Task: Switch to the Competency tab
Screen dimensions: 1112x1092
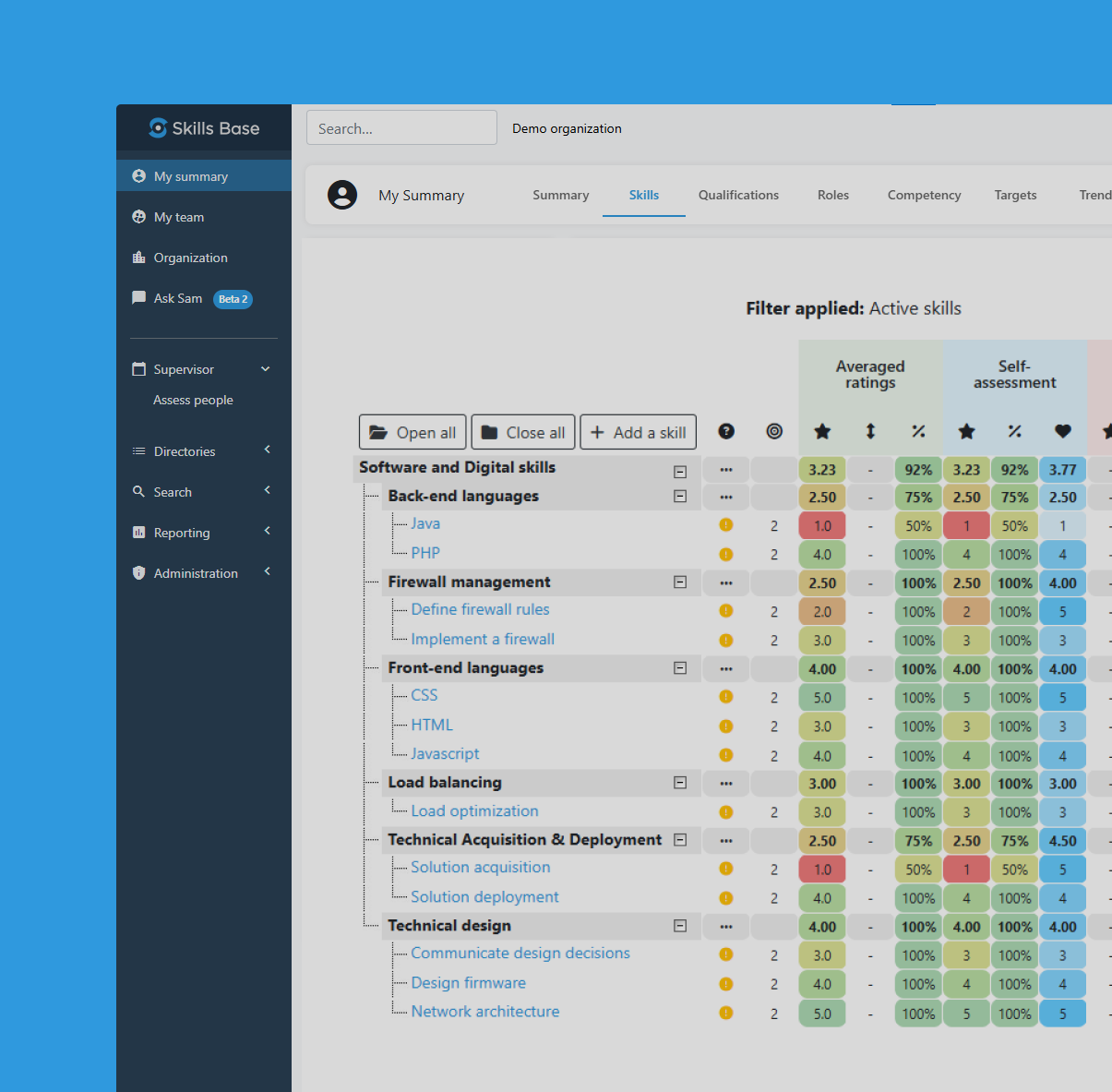Action: pyautogui.click(x=924, y=195)
